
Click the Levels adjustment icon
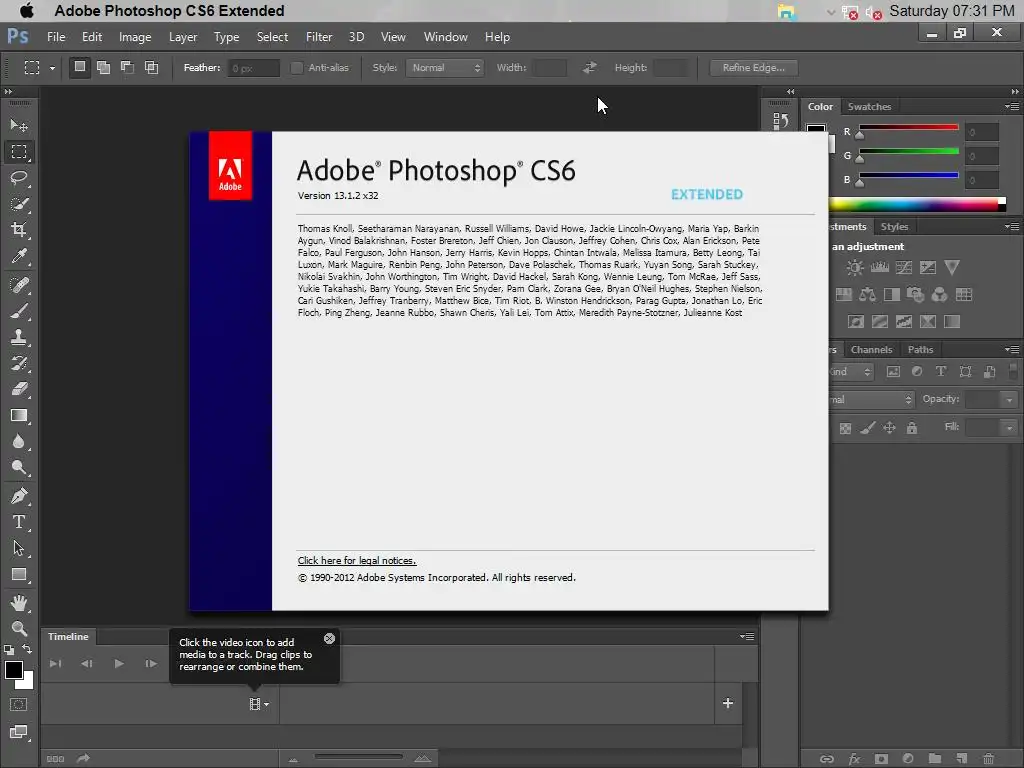[879, 267]
